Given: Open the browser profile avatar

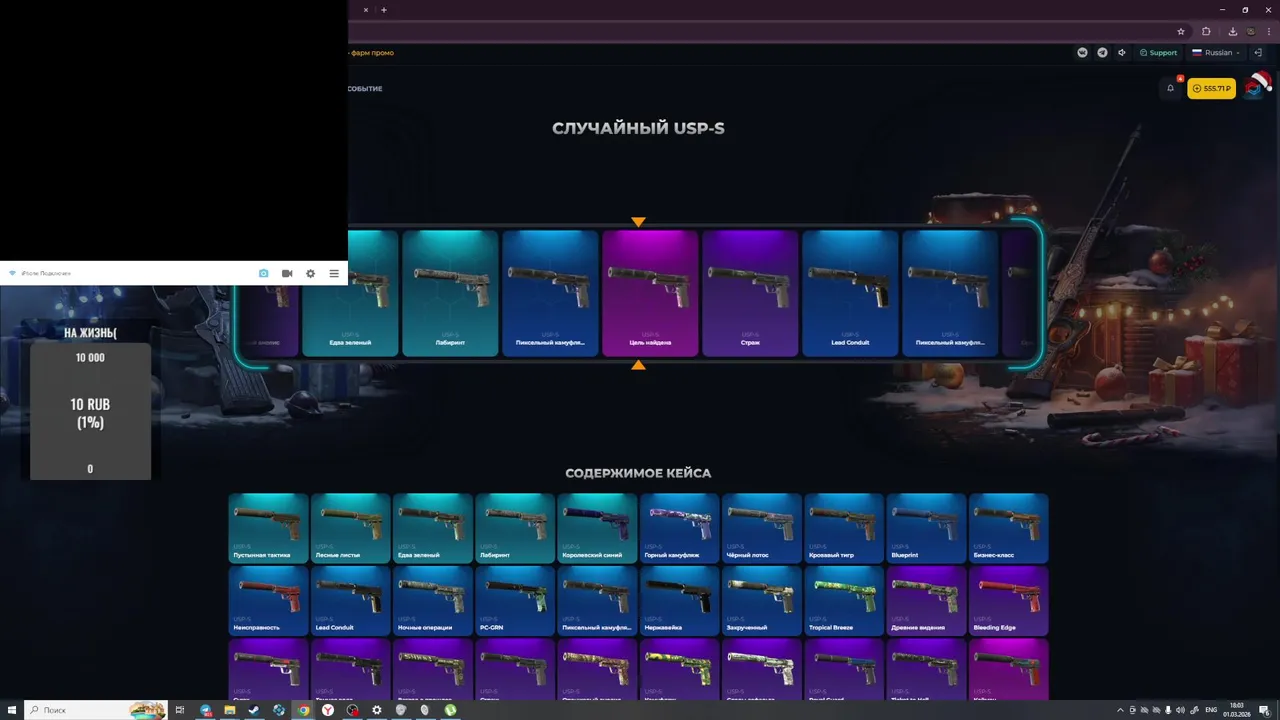Looking at the screenshot, I should [x=1250, y=31].
